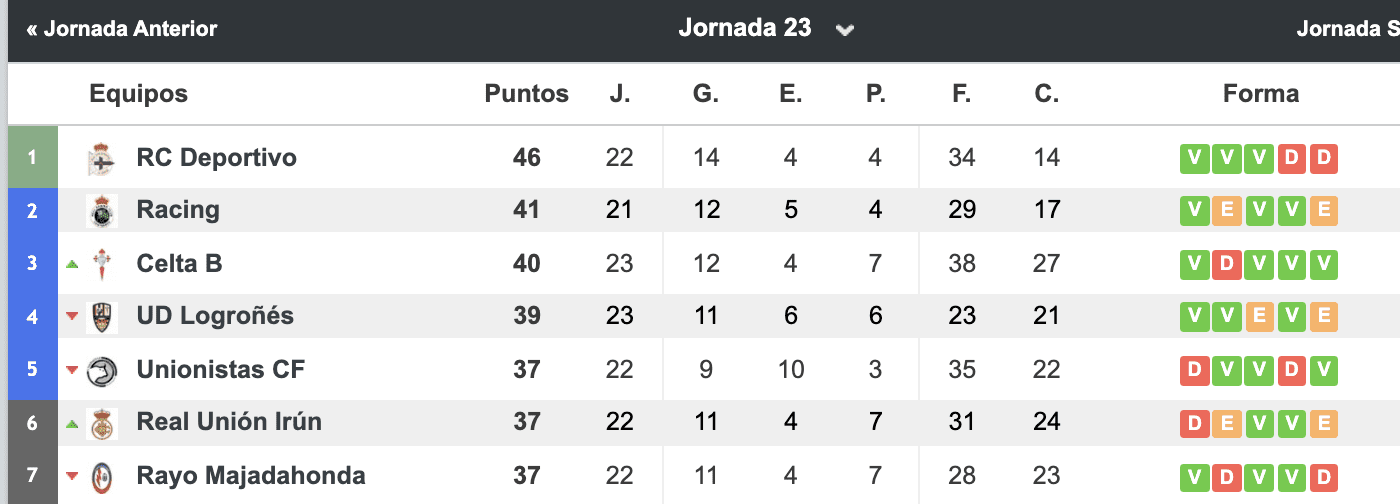Viewport: 1400px width, 504px height.
Task: Sort table by Puntos column
Action: click(x=526, y=94)
